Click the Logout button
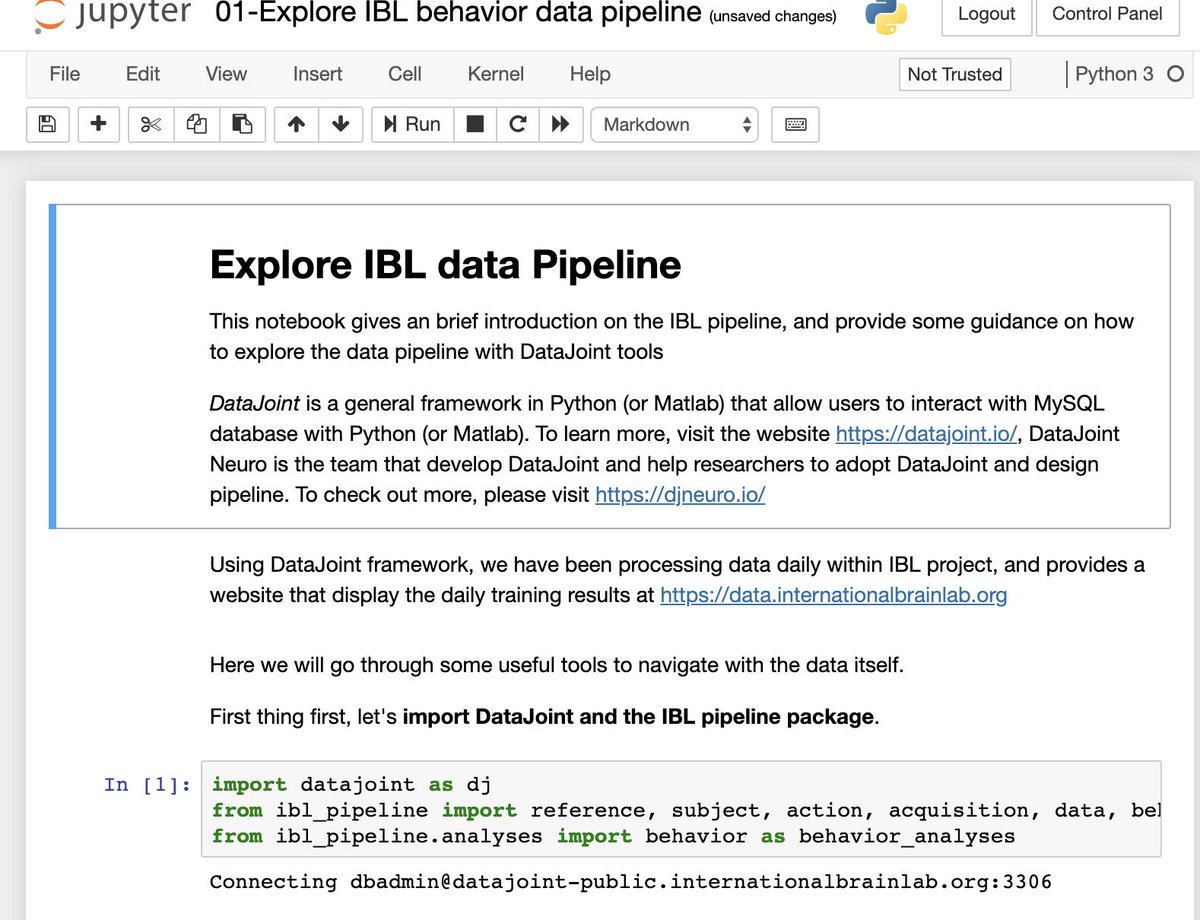The image size is (1200, 920). (987, 15)
